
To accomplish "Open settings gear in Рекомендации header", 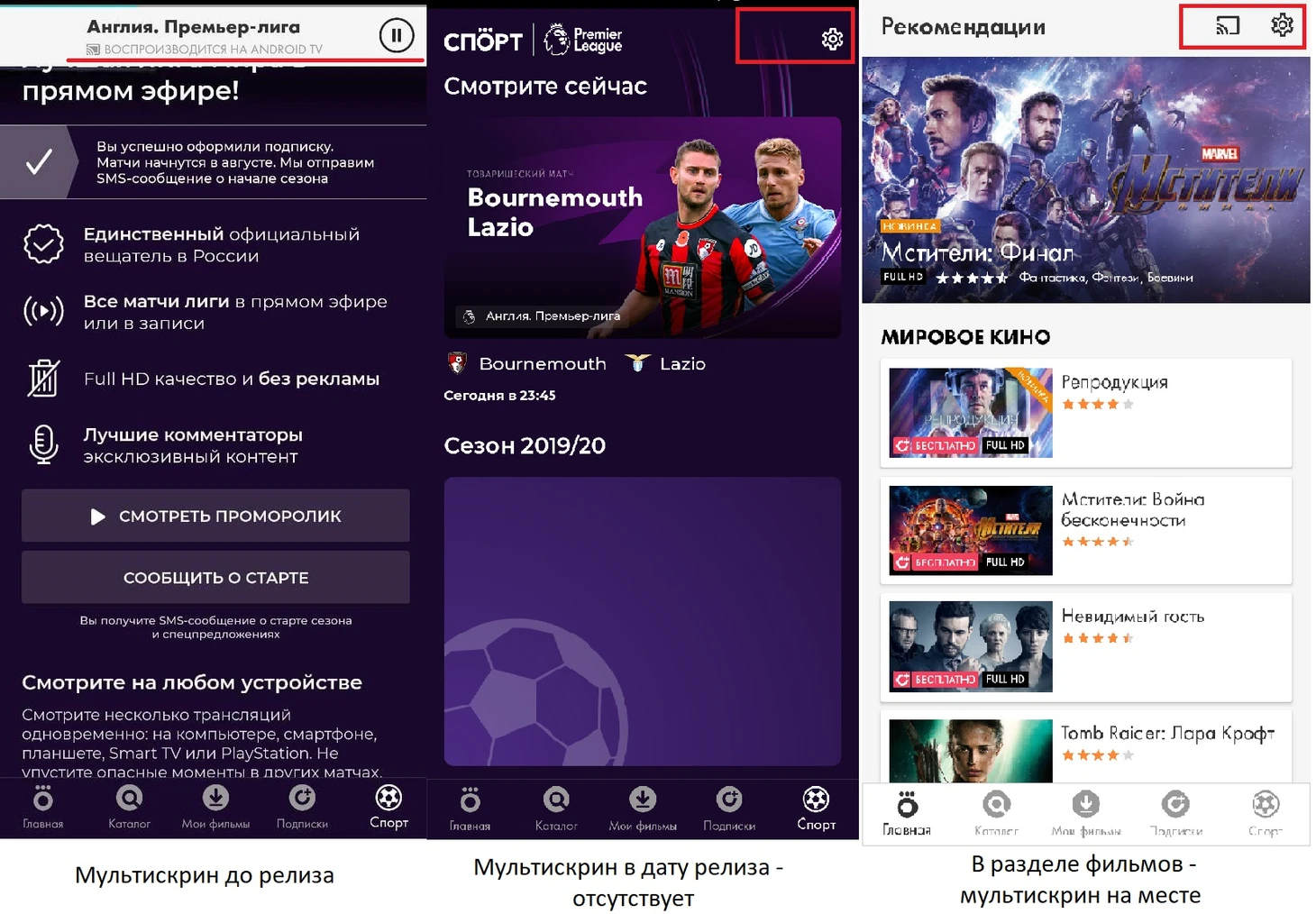I will (x=1282, y=25).
